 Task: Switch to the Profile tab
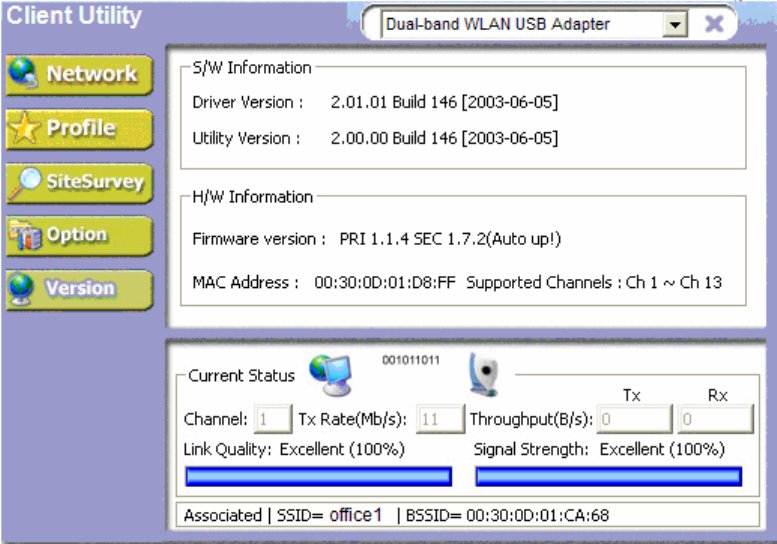click(79, 129)
